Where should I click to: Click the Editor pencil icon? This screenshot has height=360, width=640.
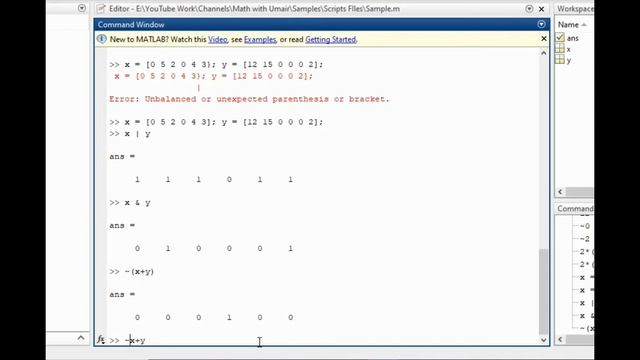click(101, 9)
